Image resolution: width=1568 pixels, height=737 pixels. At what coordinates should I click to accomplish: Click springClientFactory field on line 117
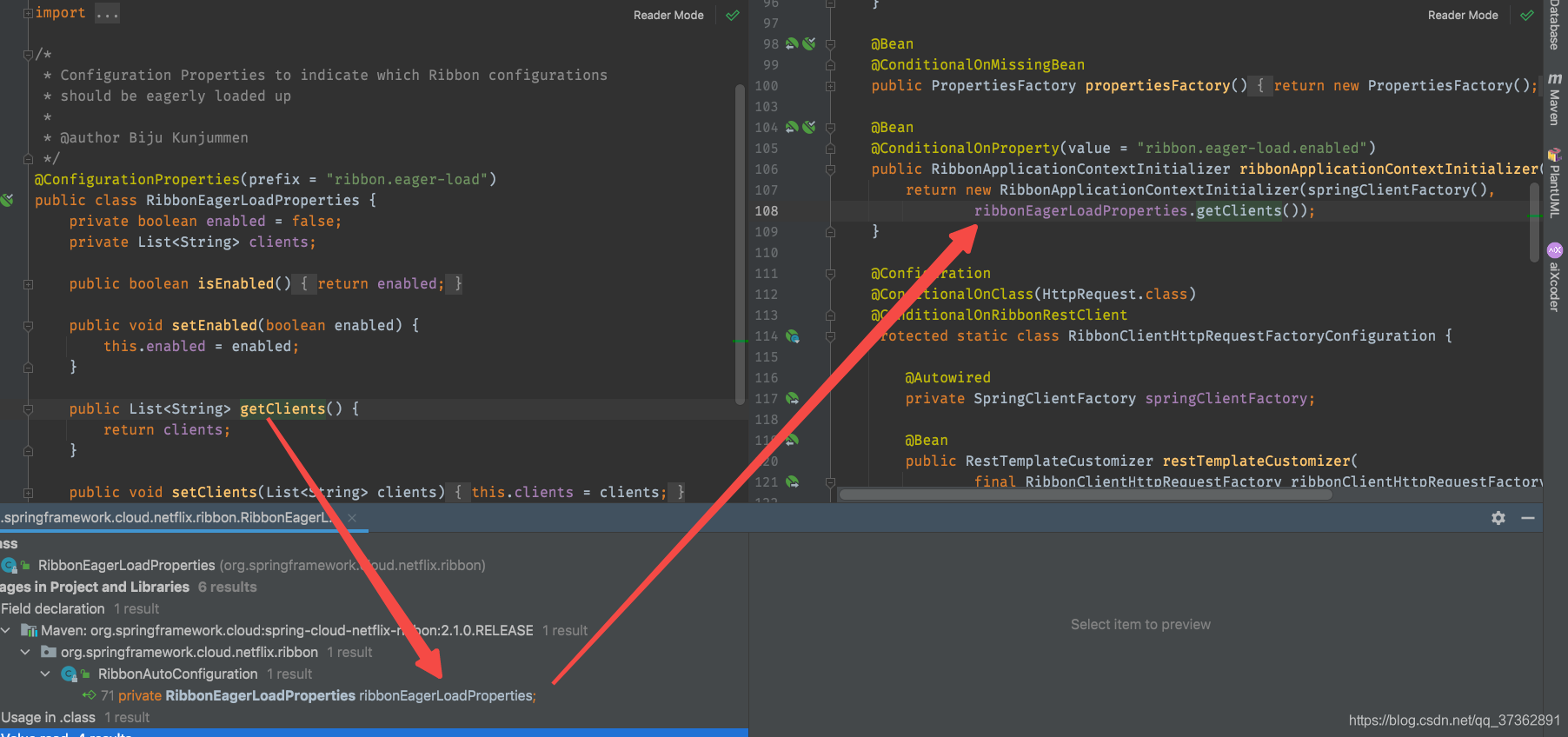pyautogui.click(x=1226, y=399)
